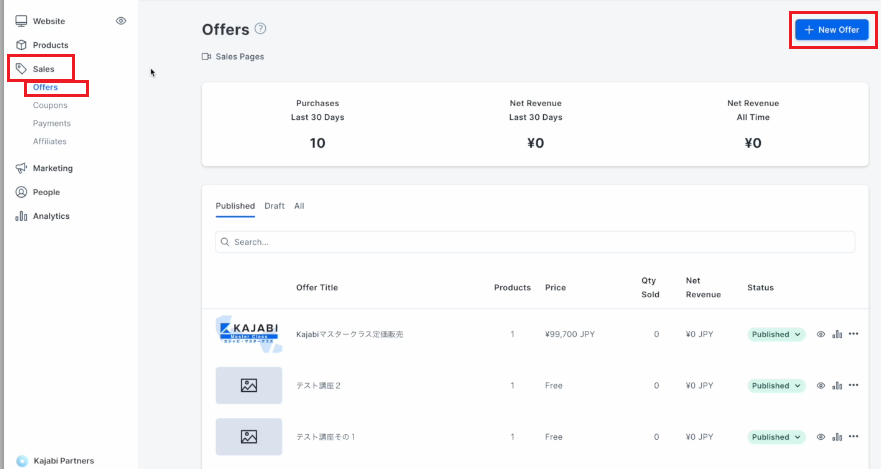Preview the テスト講座２ offer with eye icon
This screenshot has height=469, width=881.
click(x=821, y=386)
